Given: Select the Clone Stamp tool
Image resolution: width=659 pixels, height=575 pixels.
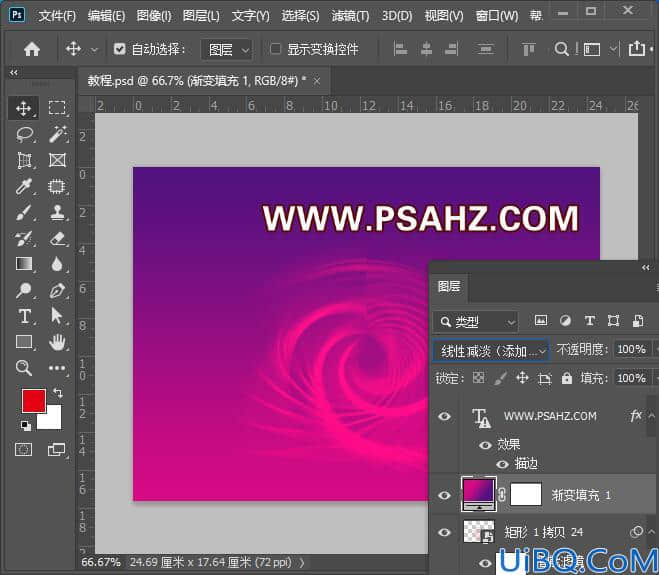Looking at the screenshot, I should click(57, 213).
